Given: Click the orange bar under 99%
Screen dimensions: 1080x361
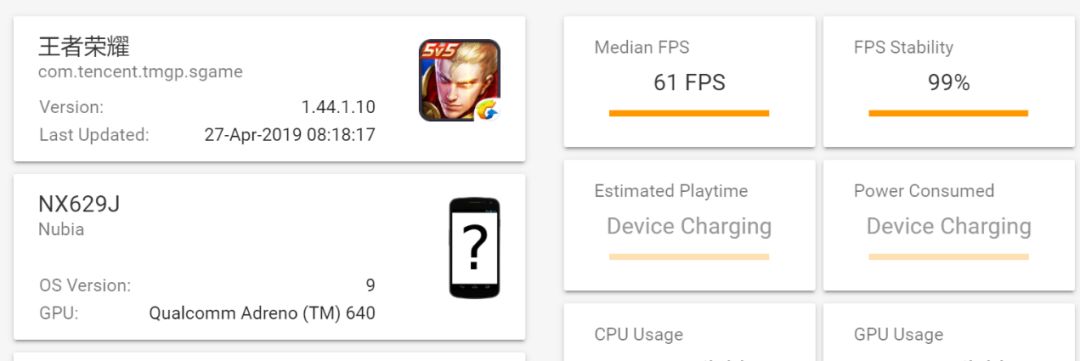Looking at the screenshot, I should 948,113.
